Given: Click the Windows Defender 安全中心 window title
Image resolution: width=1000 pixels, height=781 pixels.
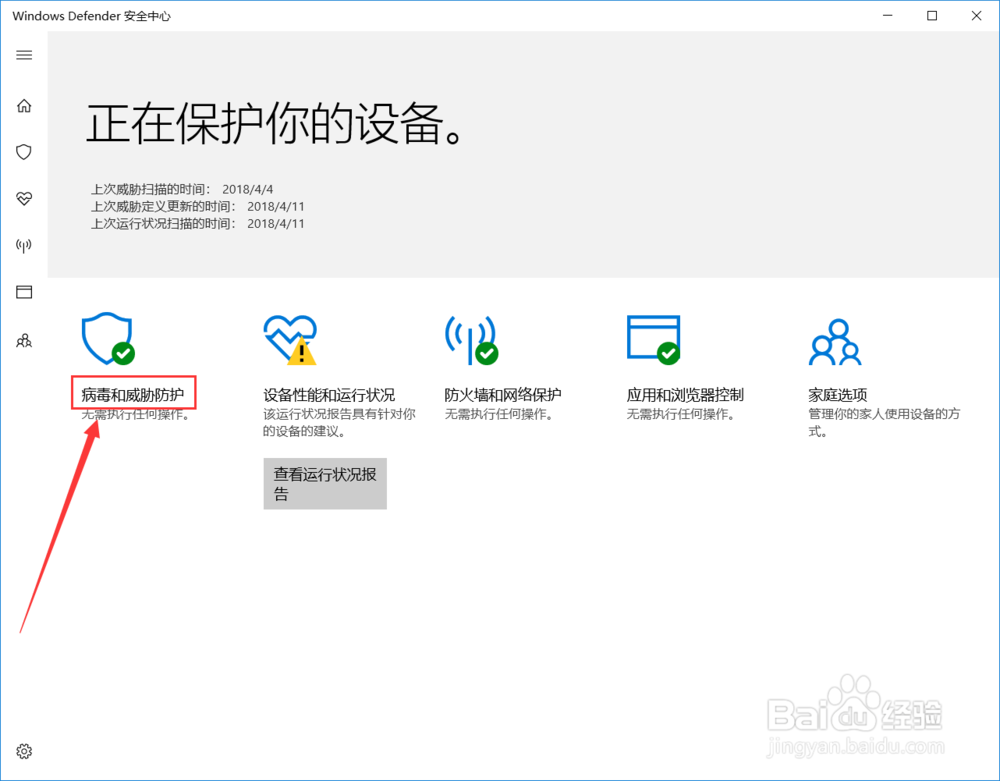Looking at the screenshot, I should tap(92, 16).
